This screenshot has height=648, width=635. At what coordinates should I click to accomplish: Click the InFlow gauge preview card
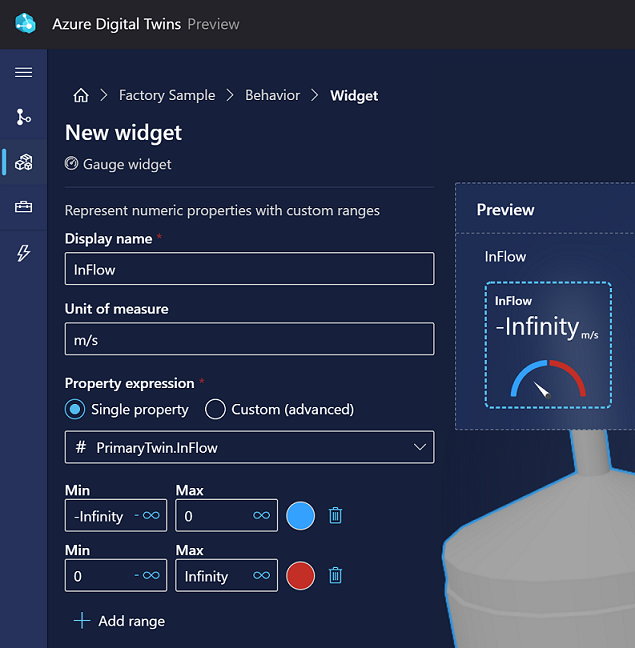[548, 345]
